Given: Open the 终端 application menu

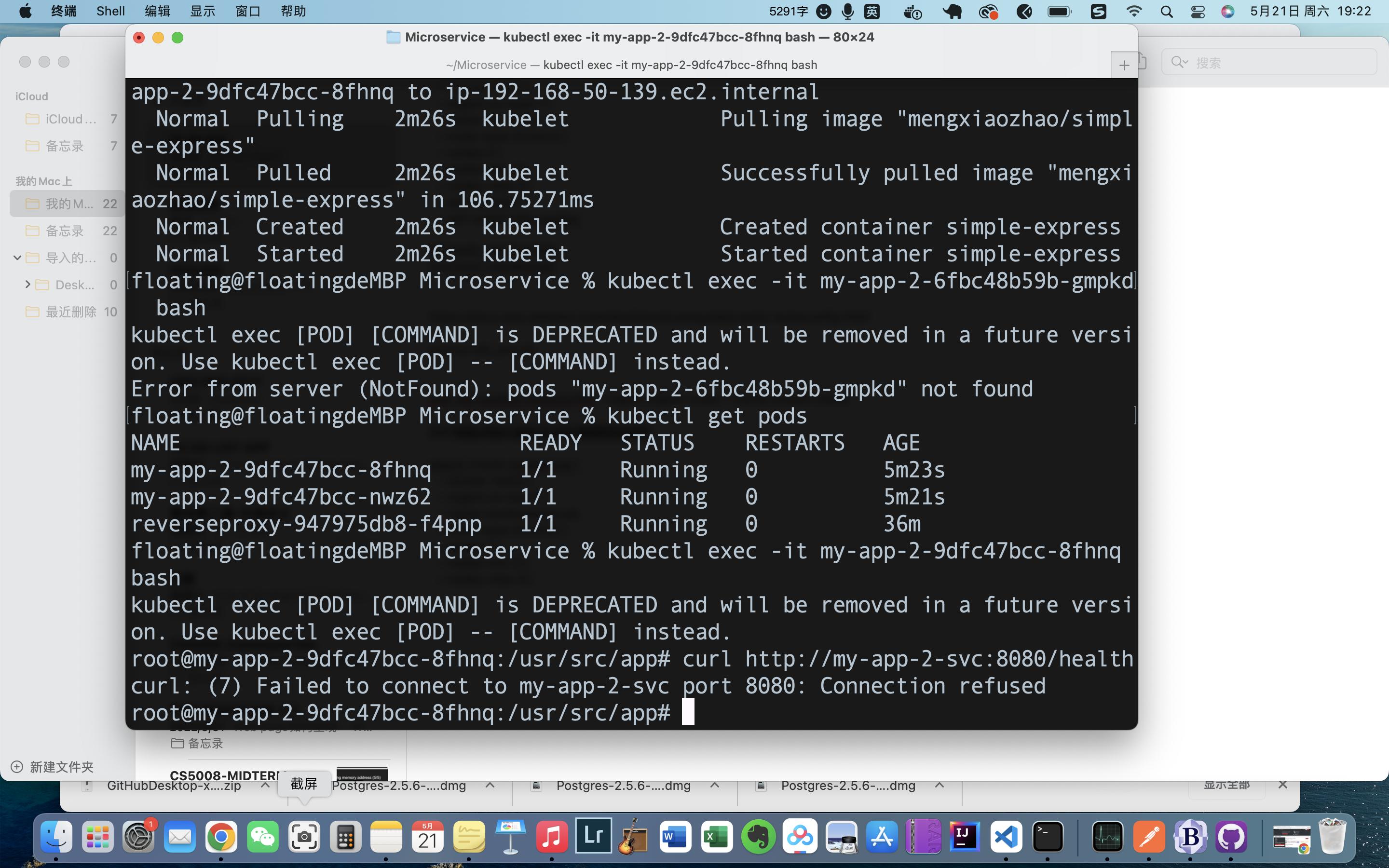Looking at the screenshot, I should tap(64, 11).
